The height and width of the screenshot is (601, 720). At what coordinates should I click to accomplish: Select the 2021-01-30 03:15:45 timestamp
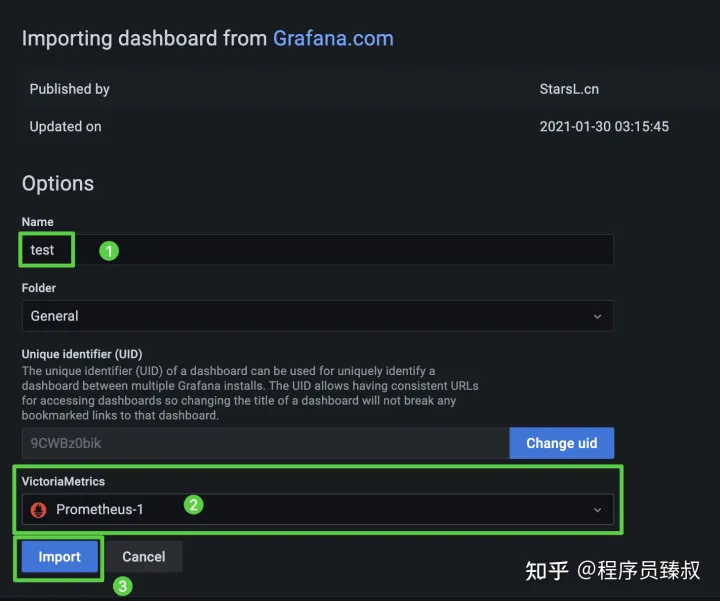(604, 127)
